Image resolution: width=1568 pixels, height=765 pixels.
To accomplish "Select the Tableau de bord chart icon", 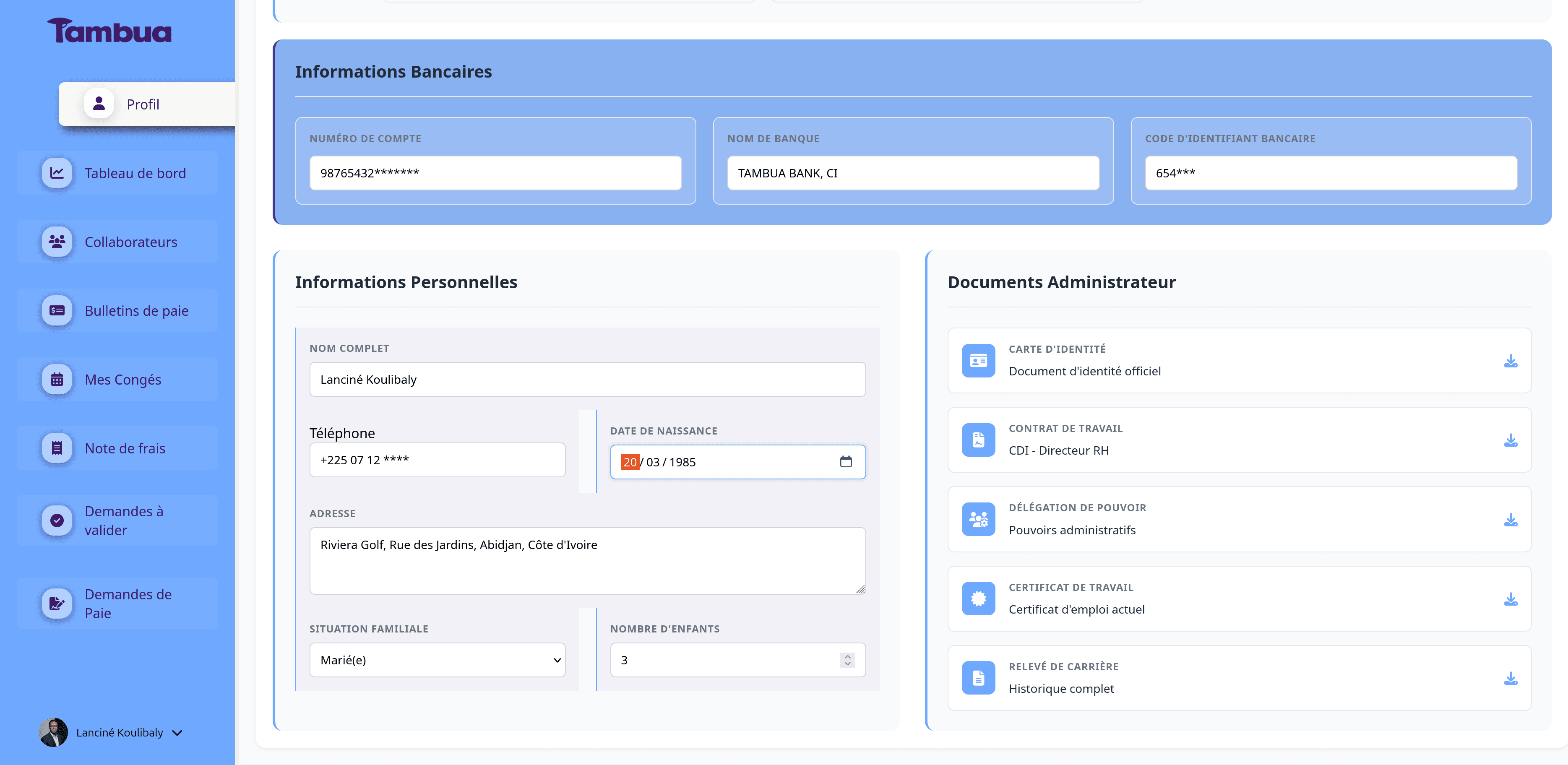I will [x=57, y=173].
